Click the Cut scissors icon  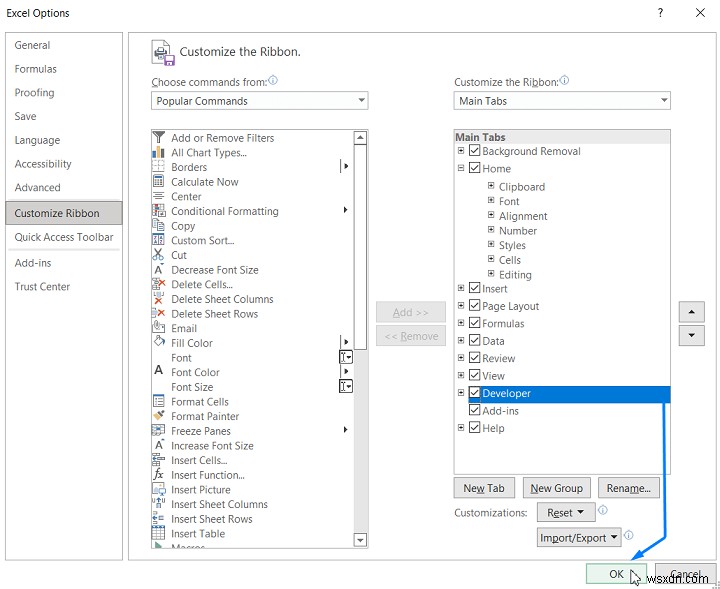(158, 255)
